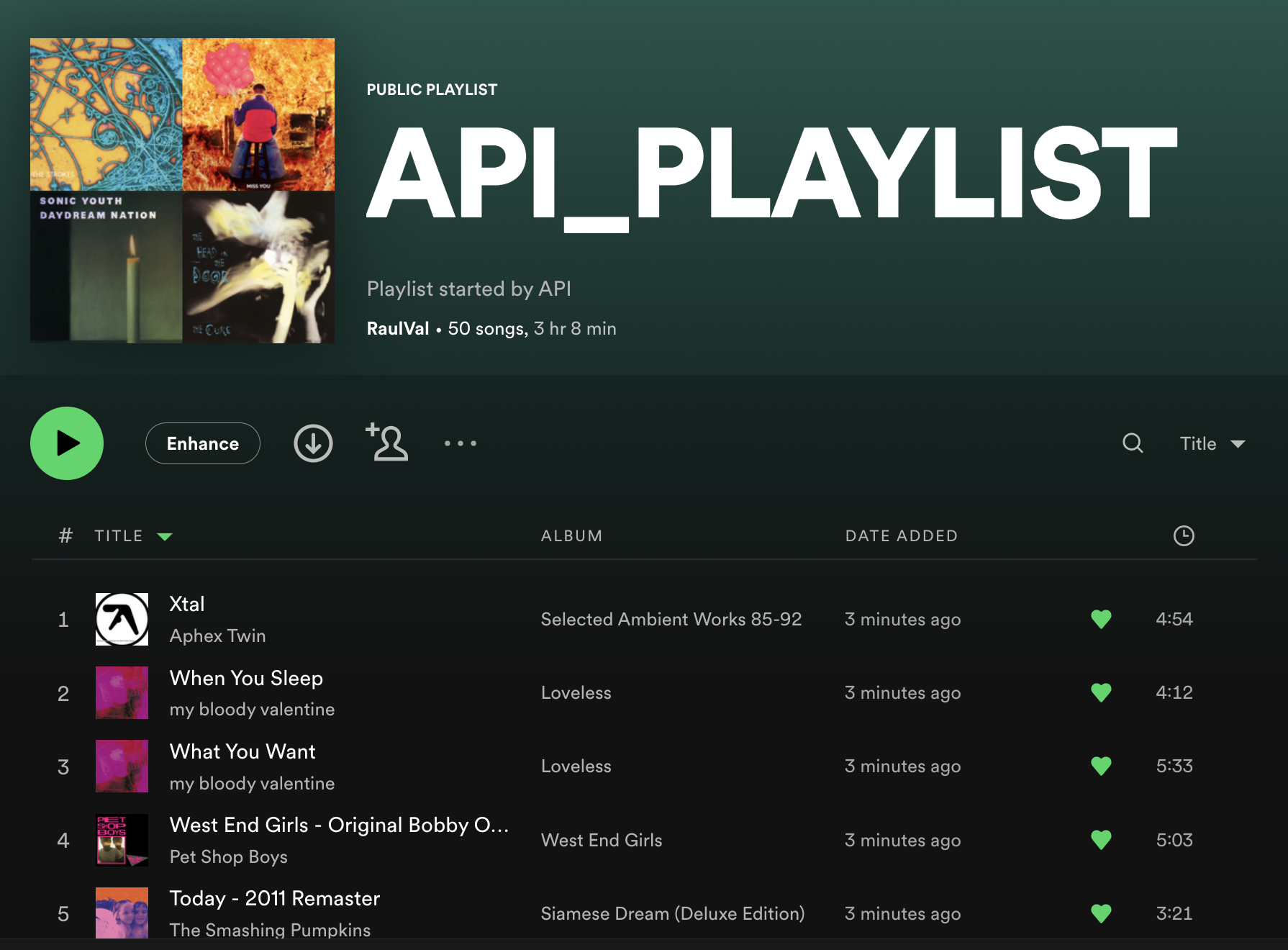Open album Siamese Dream (Deluxe Edition)
The height and width of the screenshot is (950, 1288).
click(673, 913)
